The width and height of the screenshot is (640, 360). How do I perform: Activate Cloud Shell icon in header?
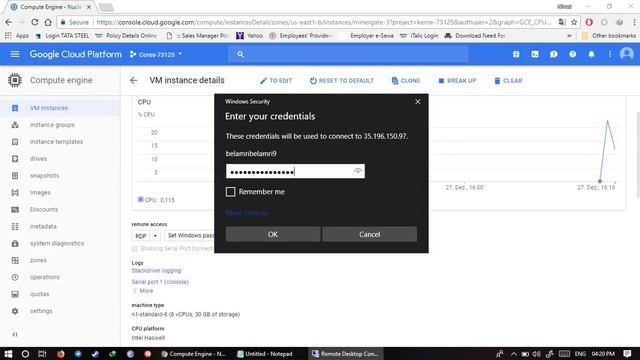pos(535,54)
